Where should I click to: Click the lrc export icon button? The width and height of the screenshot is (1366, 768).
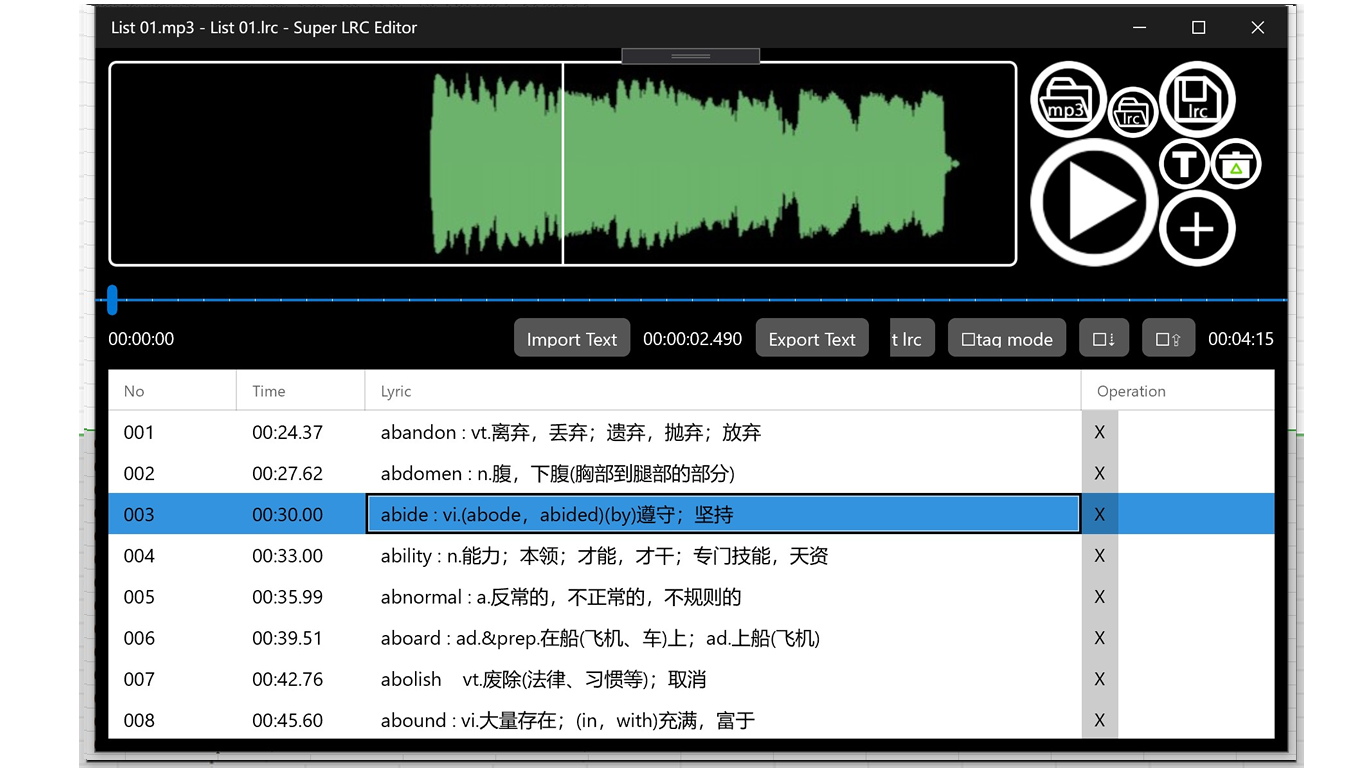[x=910, y=338]
